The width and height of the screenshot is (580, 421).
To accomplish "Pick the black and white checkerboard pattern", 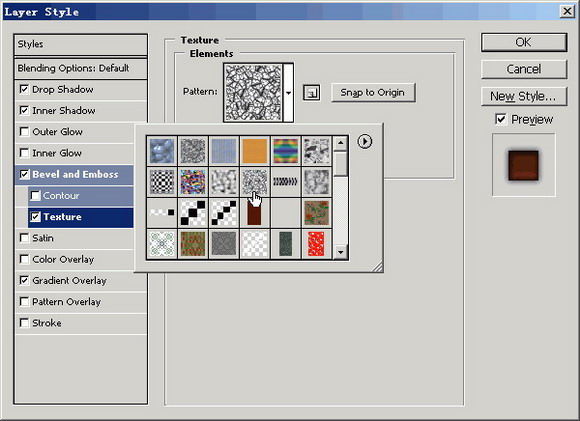I will tap(162, 182).
